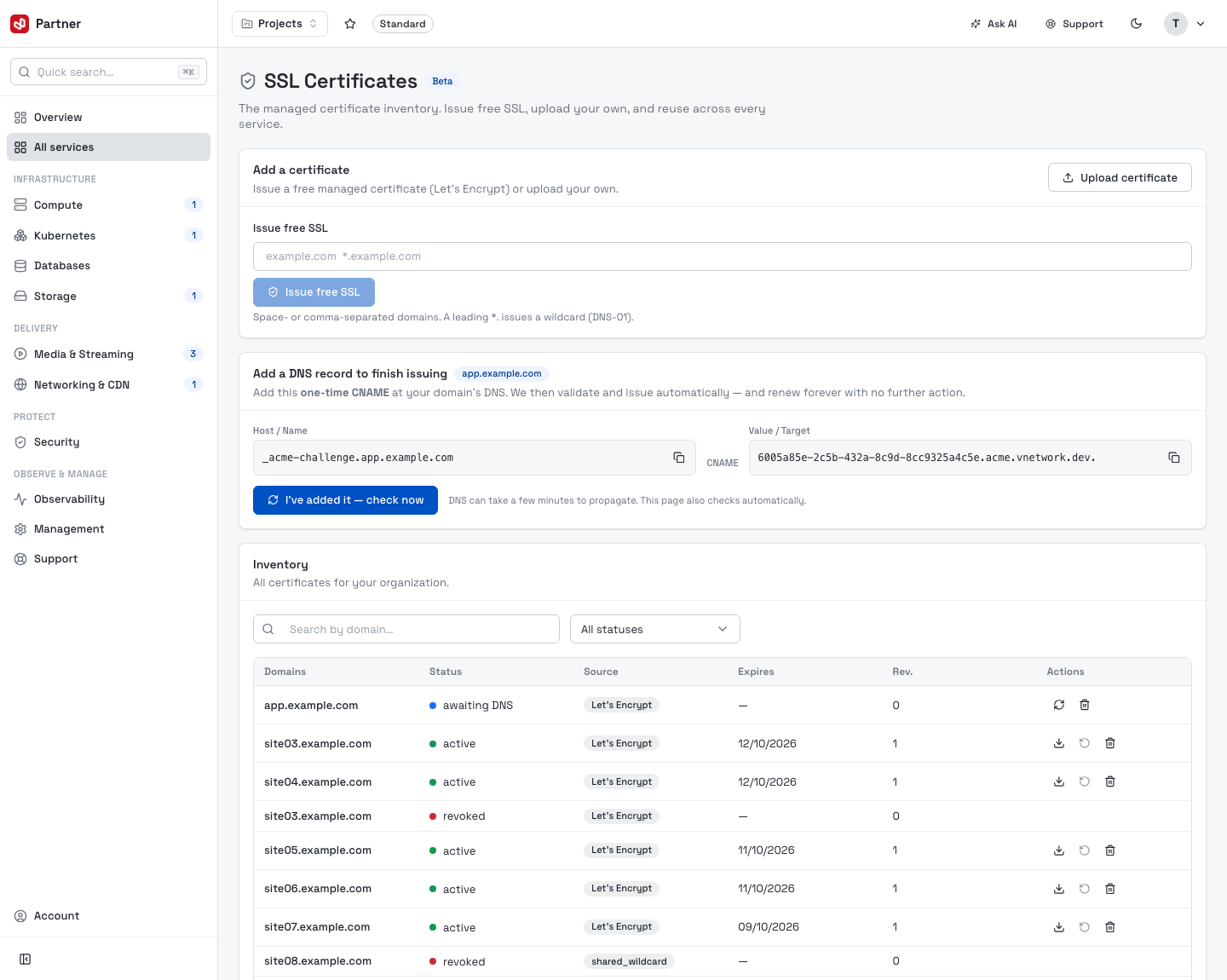Image resolution: width=1227 pixels, height=980 pixels.
Task: Click the Partner logo icon
Action: point(20,24)
